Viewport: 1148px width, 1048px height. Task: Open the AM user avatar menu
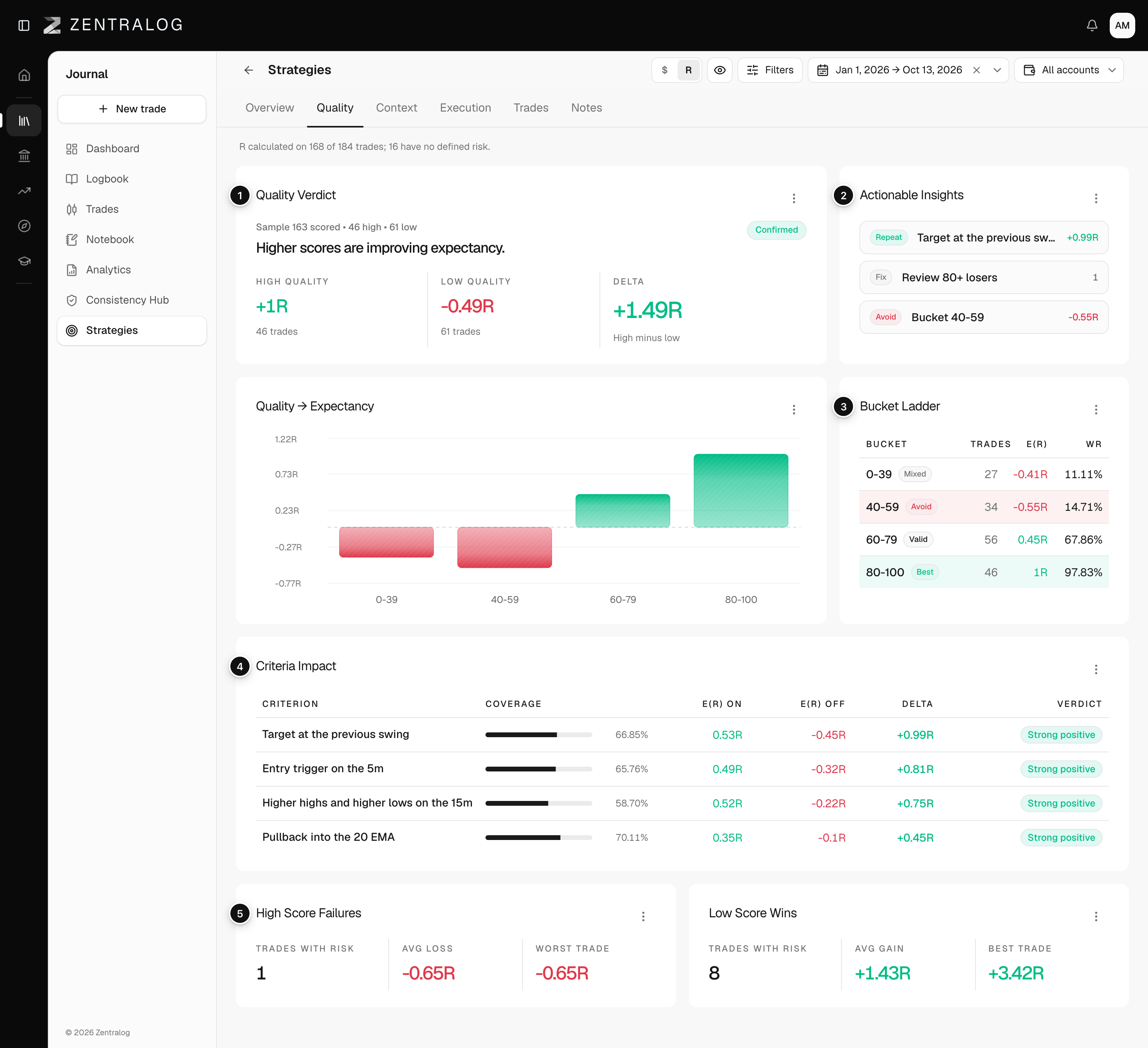pyautogui.click(x=1122, y=25)
